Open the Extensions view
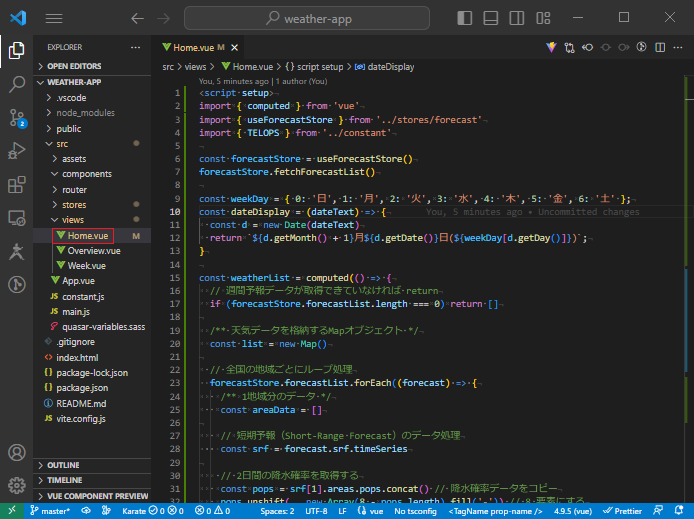 16,185
